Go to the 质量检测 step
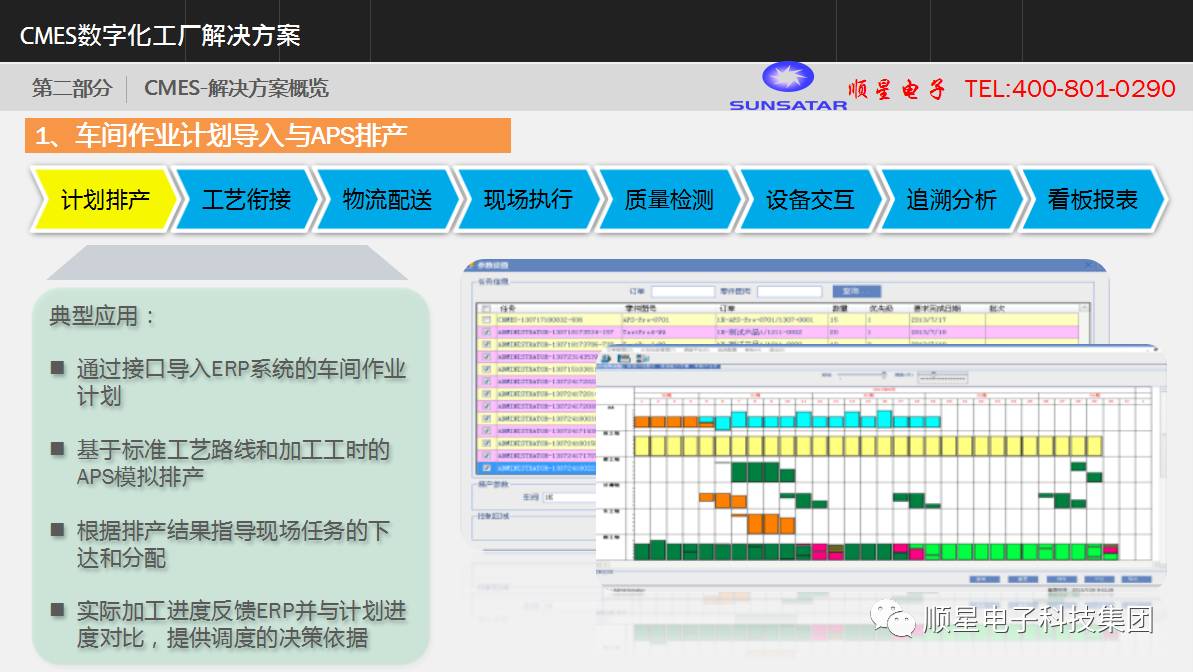This screenshot has width=1193, height=672. [x=668, y=200]
